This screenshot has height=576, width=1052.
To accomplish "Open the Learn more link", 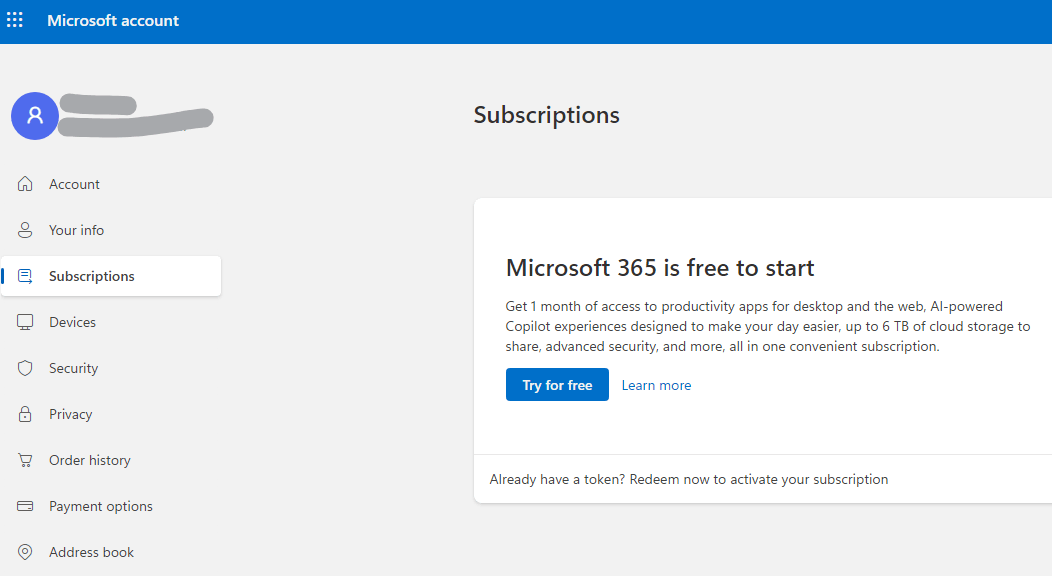I will 656,384.
